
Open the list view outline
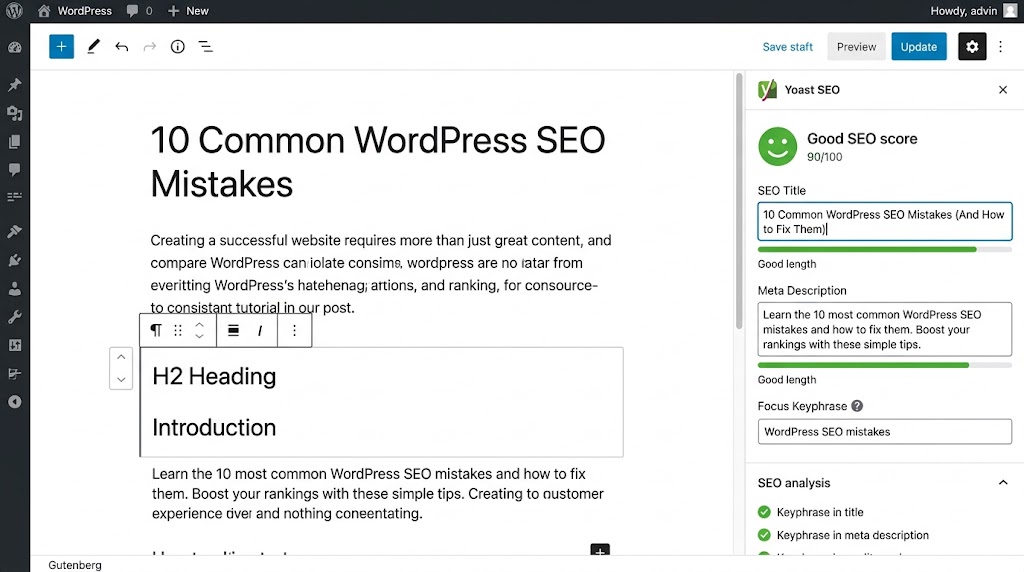[x=206, y=46]
